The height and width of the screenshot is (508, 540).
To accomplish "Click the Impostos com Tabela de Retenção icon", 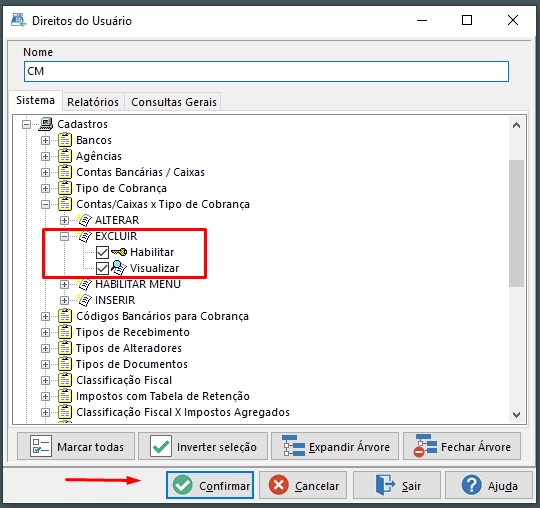I will click(65, 396).
